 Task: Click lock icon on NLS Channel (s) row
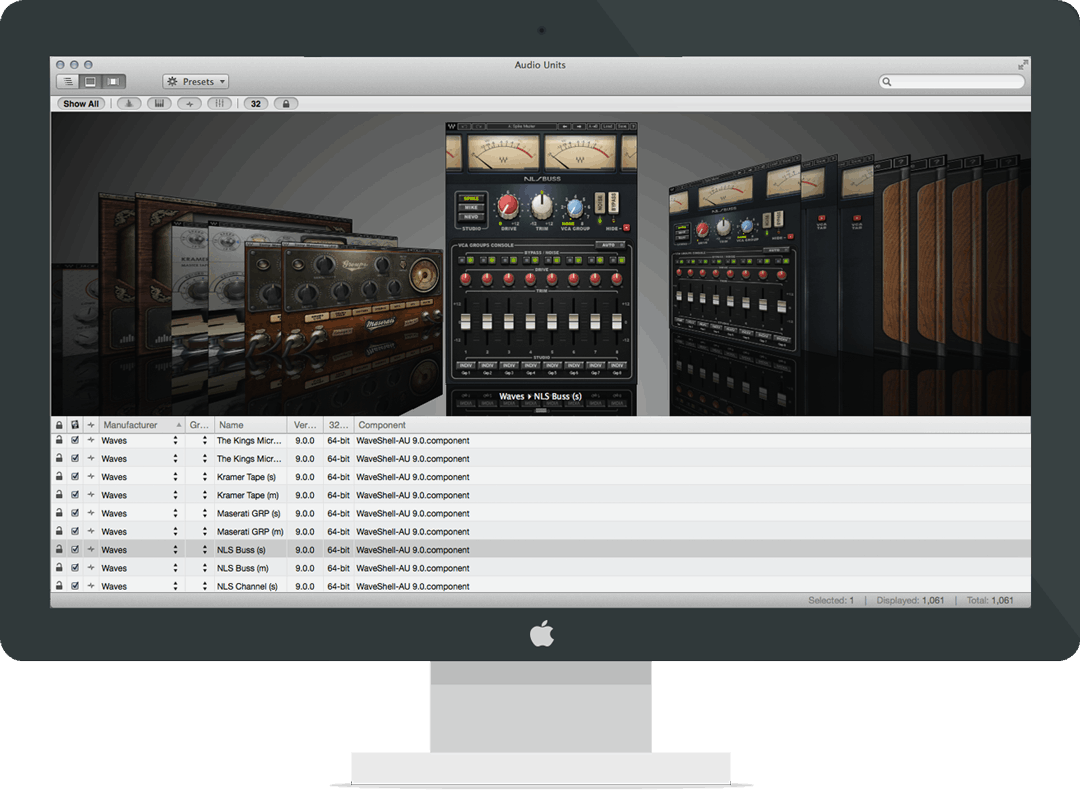59,585
